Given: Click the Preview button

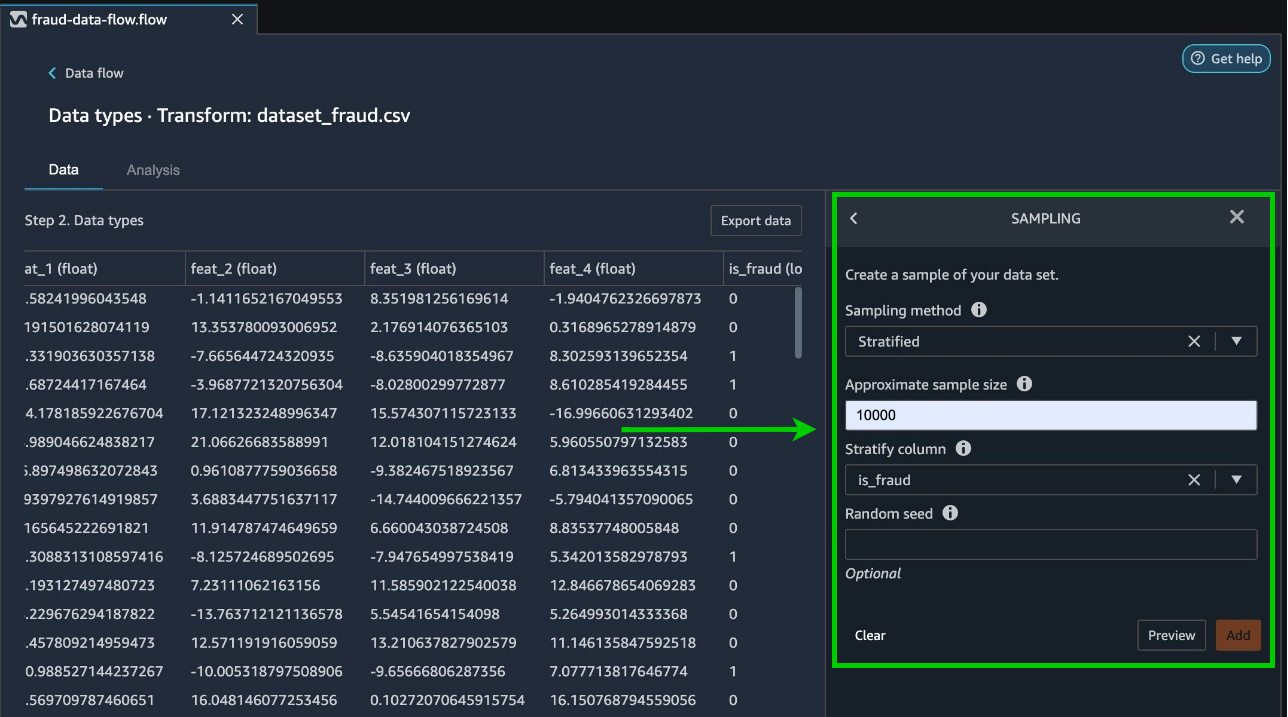Looking at the screenshot, I should click(1171, 635).
